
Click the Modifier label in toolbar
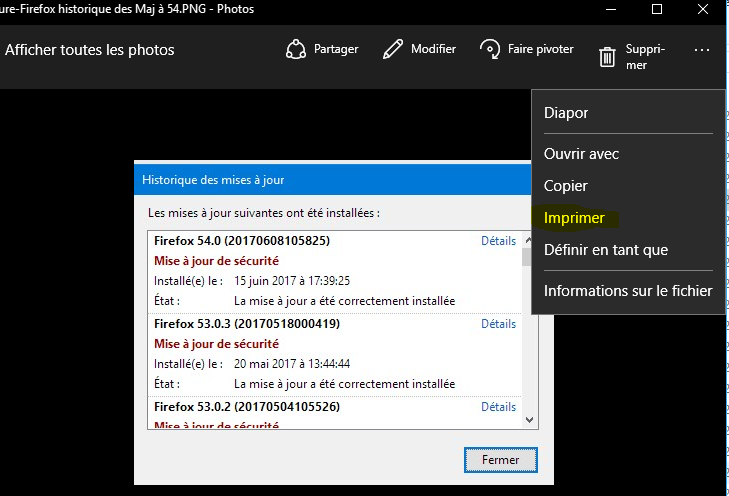point(433,49)
